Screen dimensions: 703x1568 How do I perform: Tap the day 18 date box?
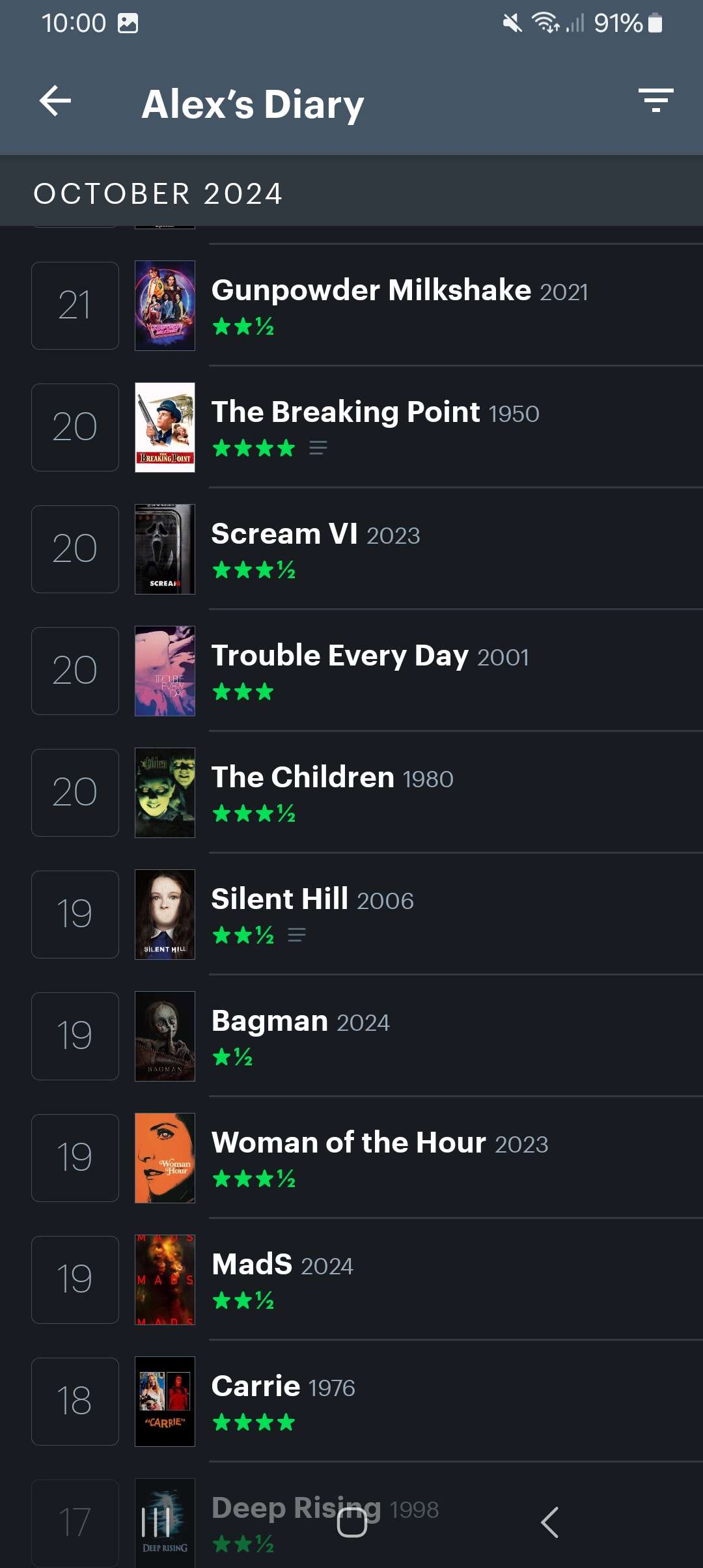(x=75, y=1401)
